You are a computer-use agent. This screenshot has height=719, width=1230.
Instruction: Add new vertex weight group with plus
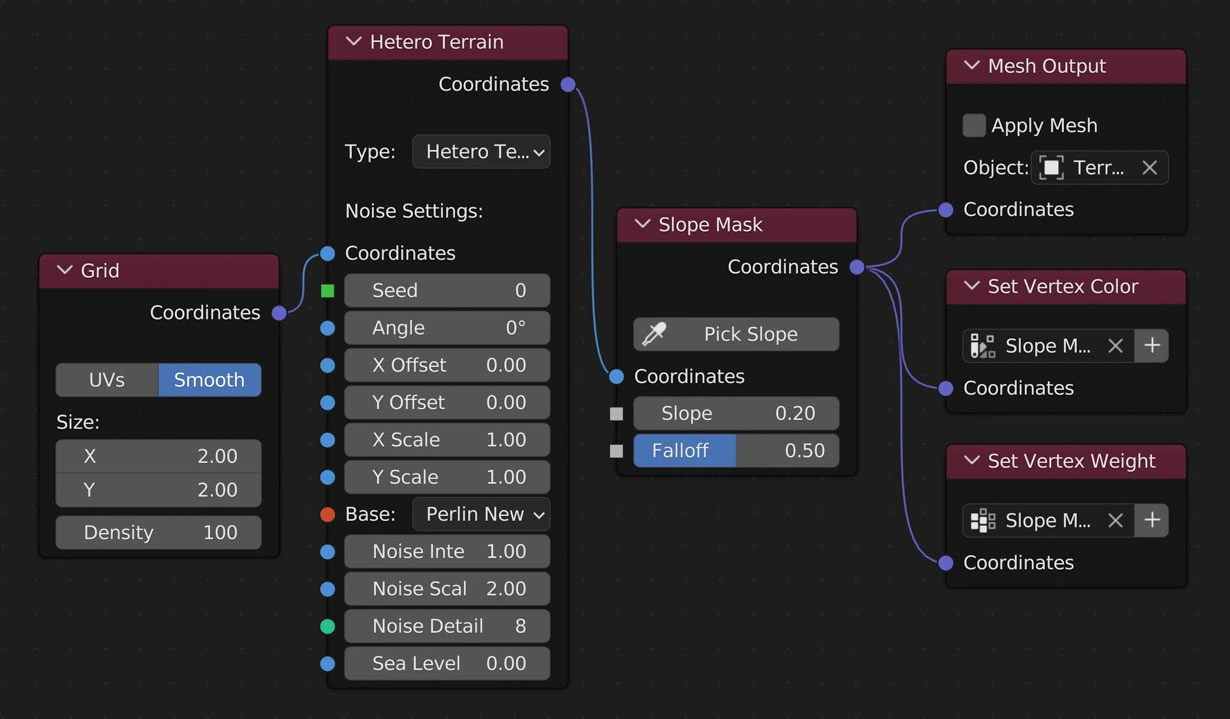pyautogui.click(x=1152, y=521)
